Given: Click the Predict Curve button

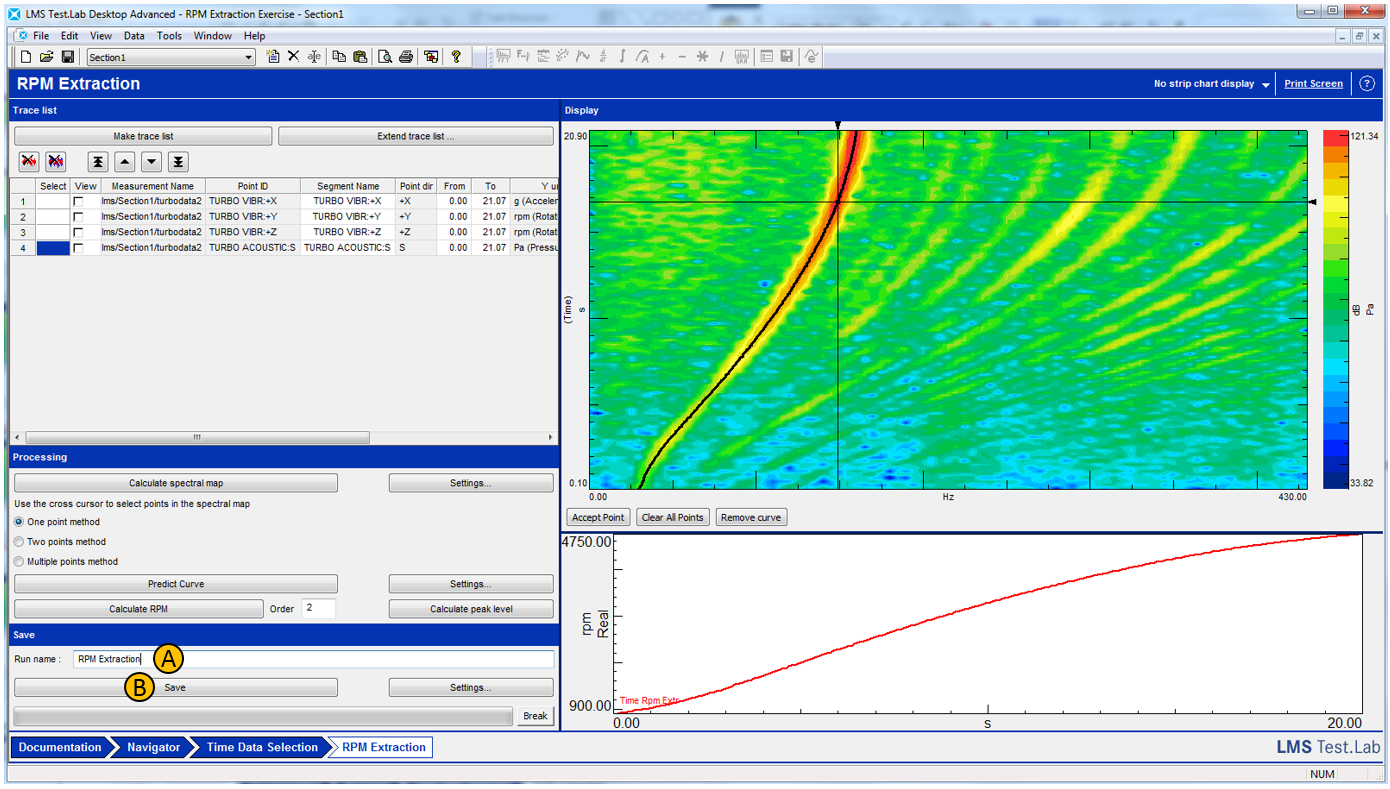Looking at the screenshot, I should click(x=176, y=584).
